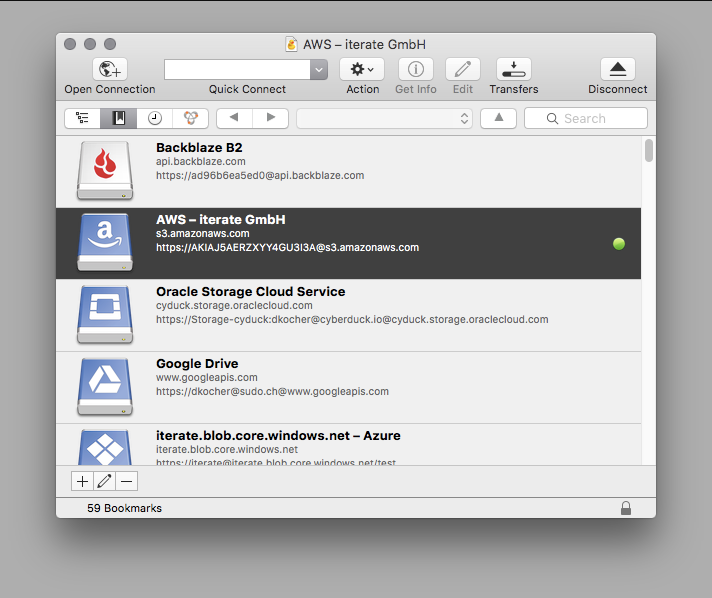Click the Open Connection globe icon
This screenshot has width=712, height=598.
click(110, 69)
